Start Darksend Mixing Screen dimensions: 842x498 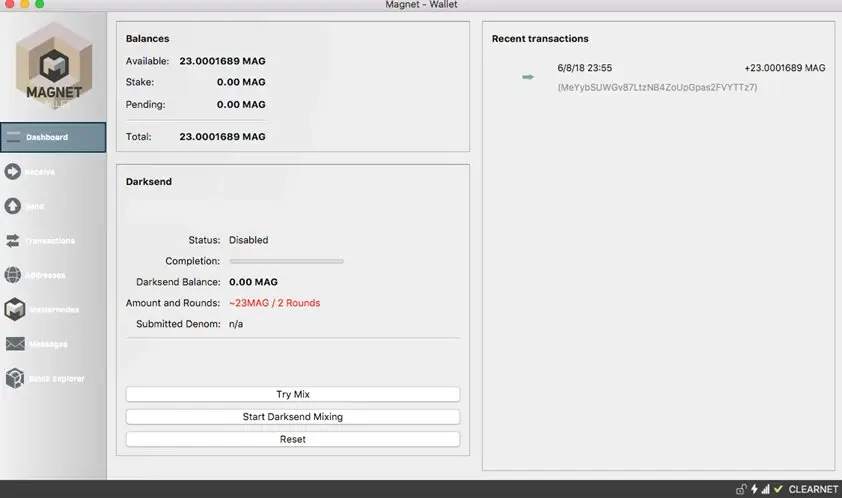pyautogui.click(x=293, y=417)
